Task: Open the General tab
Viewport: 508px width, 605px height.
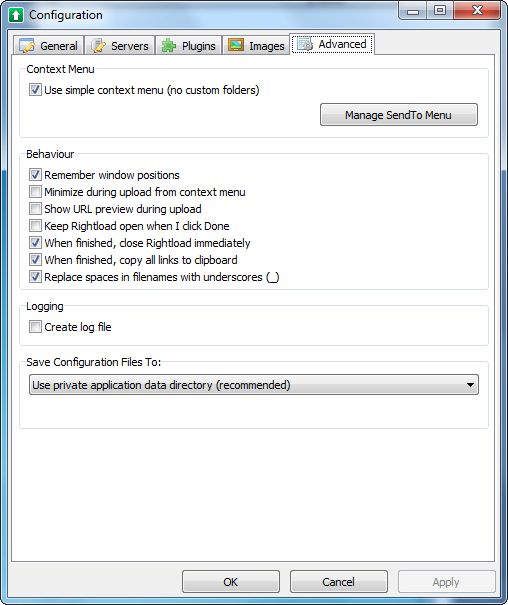Action: pyautogui.click(x=49, y=46)
